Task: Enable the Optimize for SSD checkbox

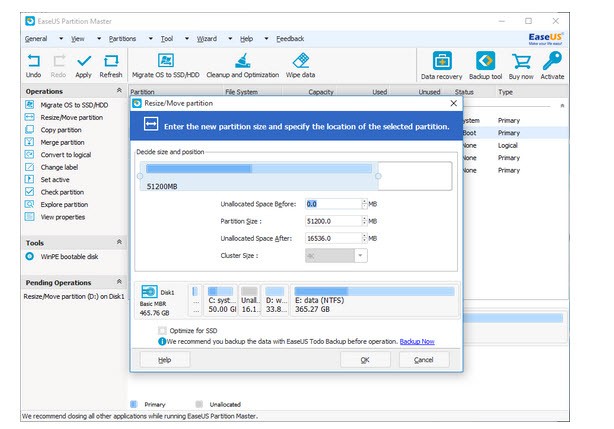Action: tap(163, 331)
